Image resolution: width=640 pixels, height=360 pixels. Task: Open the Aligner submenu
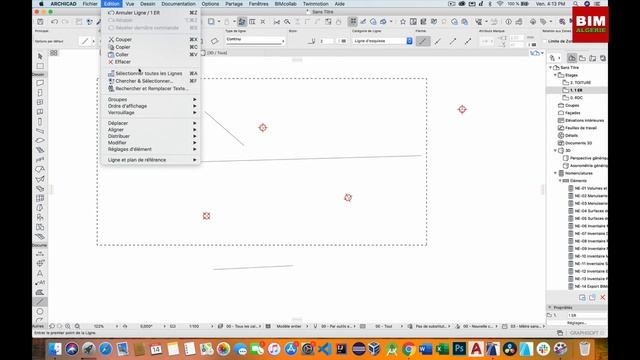click(151, 130)
